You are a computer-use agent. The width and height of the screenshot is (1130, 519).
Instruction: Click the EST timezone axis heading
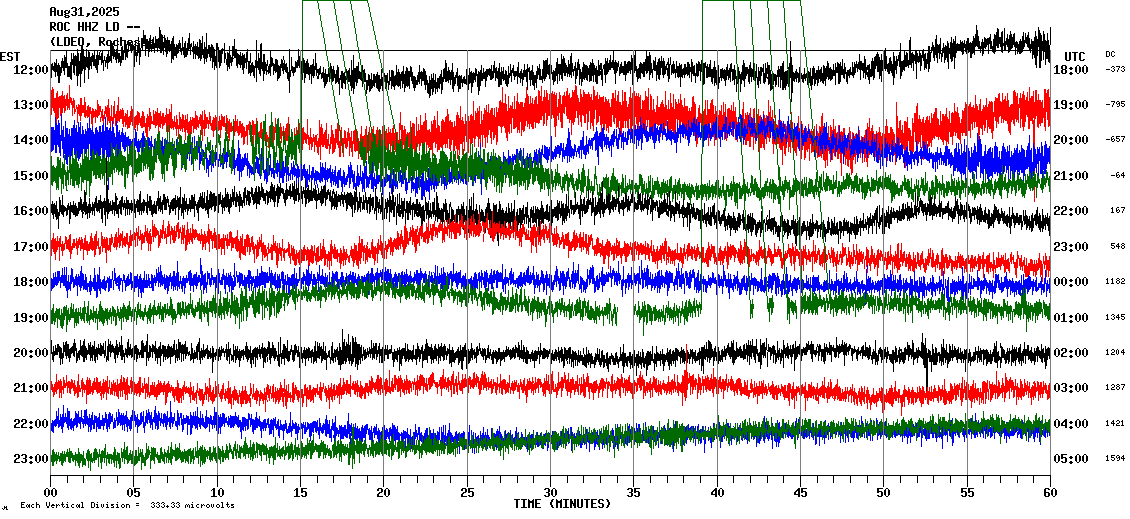[x=10, y=56]
